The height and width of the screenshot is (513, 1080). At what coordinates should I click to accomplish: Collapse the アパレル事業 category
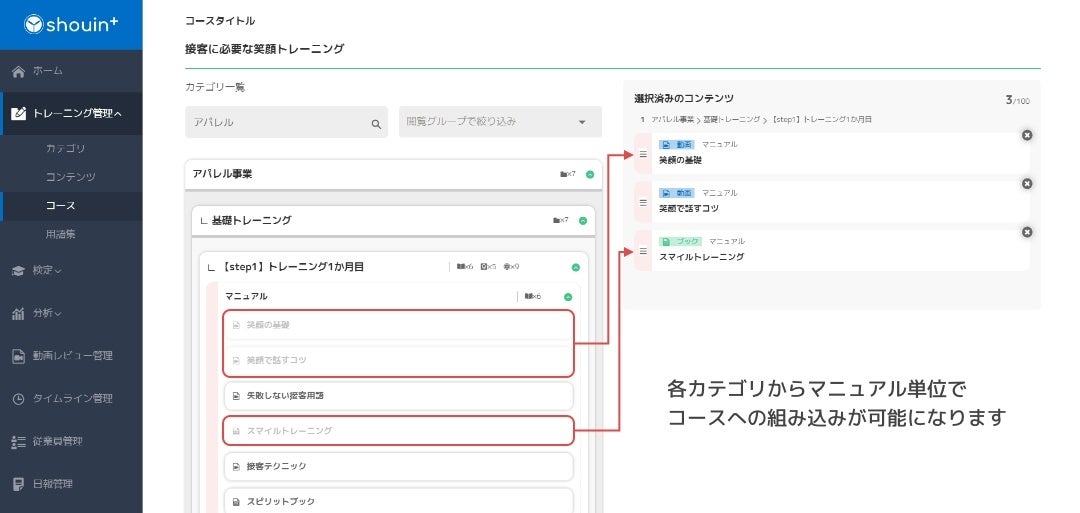[x=590, y=174]
